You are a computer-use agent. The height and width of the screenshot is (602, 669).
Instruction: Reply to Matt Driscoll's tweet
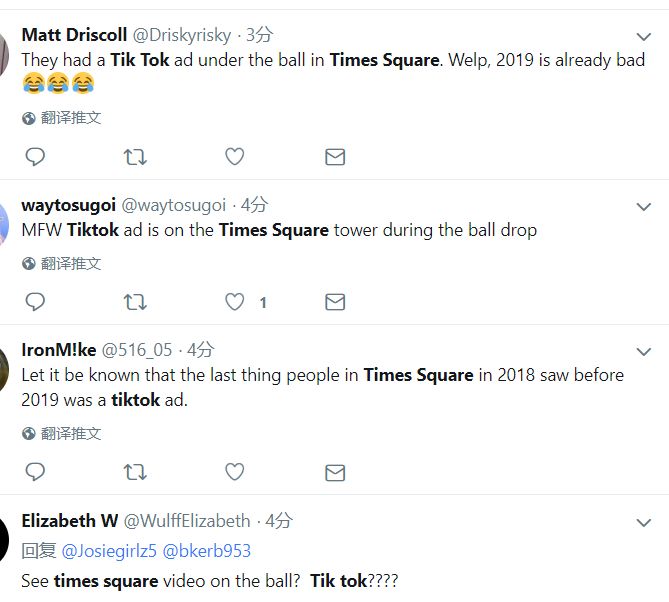[35, 157]
